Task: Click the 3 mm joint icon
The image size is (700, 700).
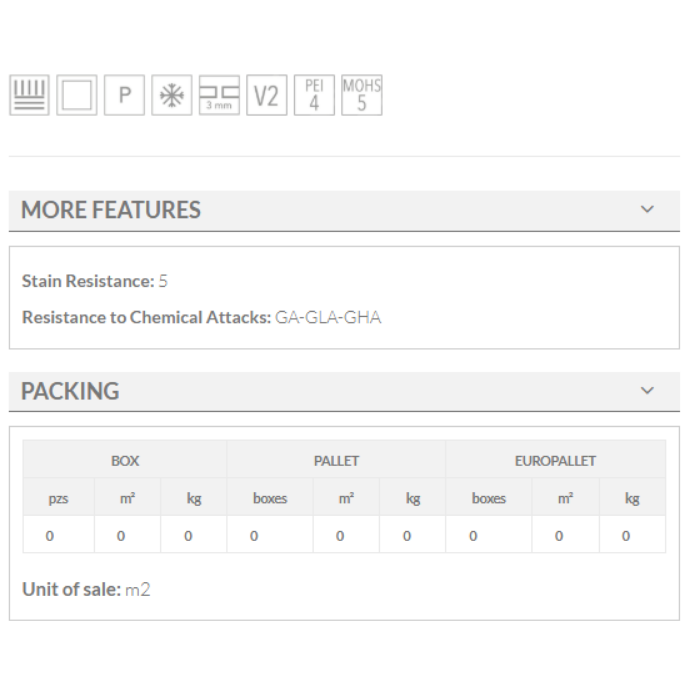Action: coord(219,96)
